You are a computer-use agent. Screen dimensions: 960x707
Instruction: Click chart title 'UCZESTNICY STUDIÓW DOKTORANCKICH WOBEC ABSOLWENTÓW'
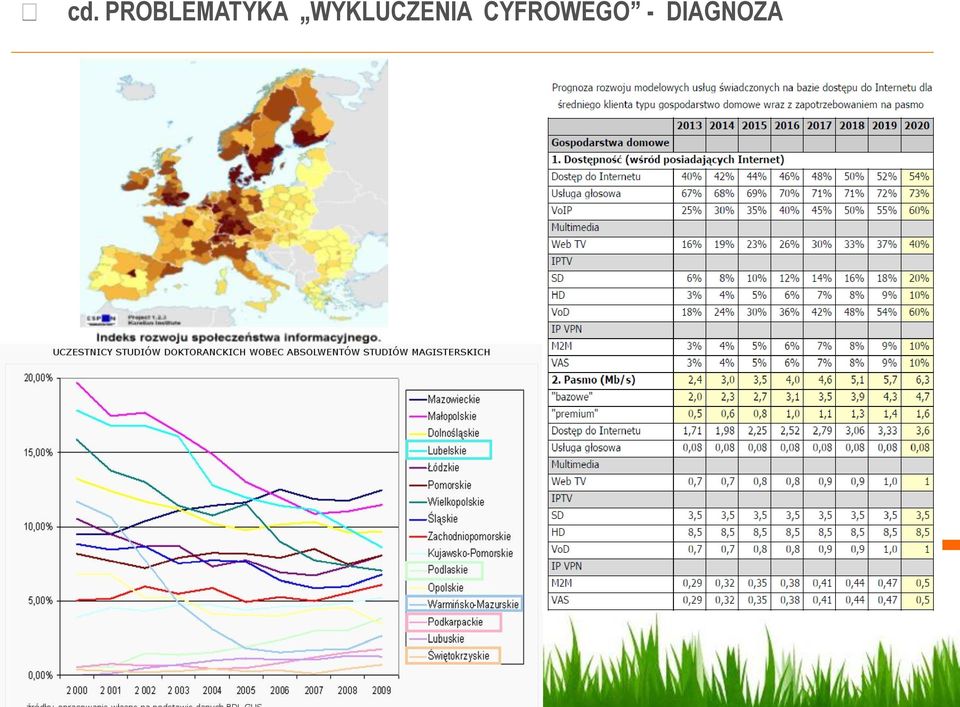(271, 352)
